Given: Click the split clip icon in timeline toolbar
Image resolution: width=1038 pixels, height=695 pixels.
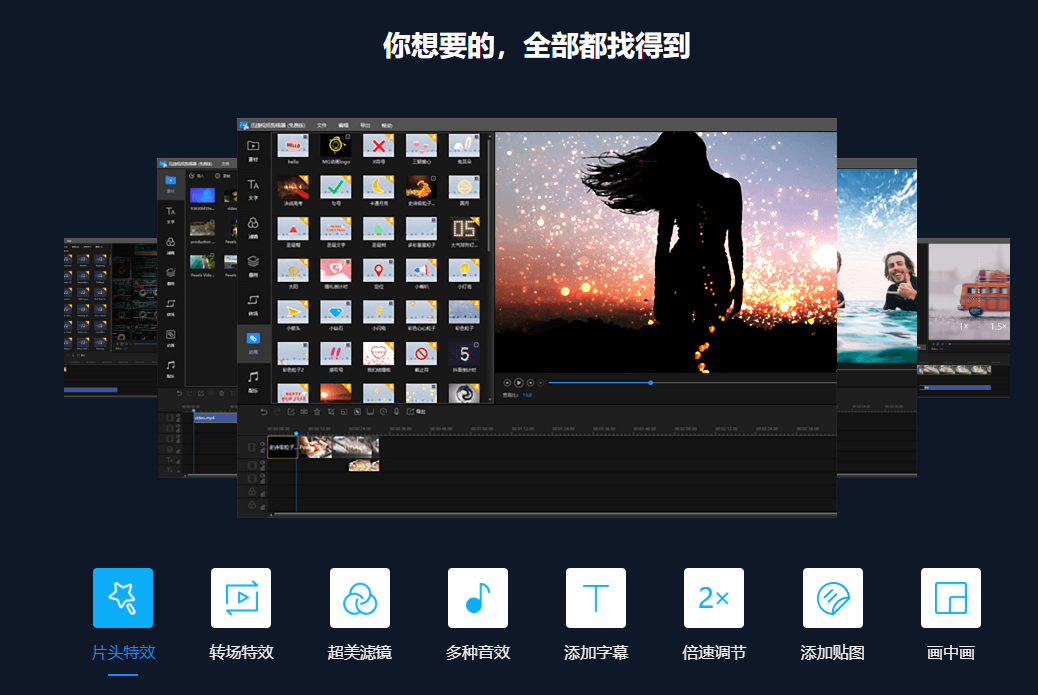Looking at the screenshot, I should (304, 412).
